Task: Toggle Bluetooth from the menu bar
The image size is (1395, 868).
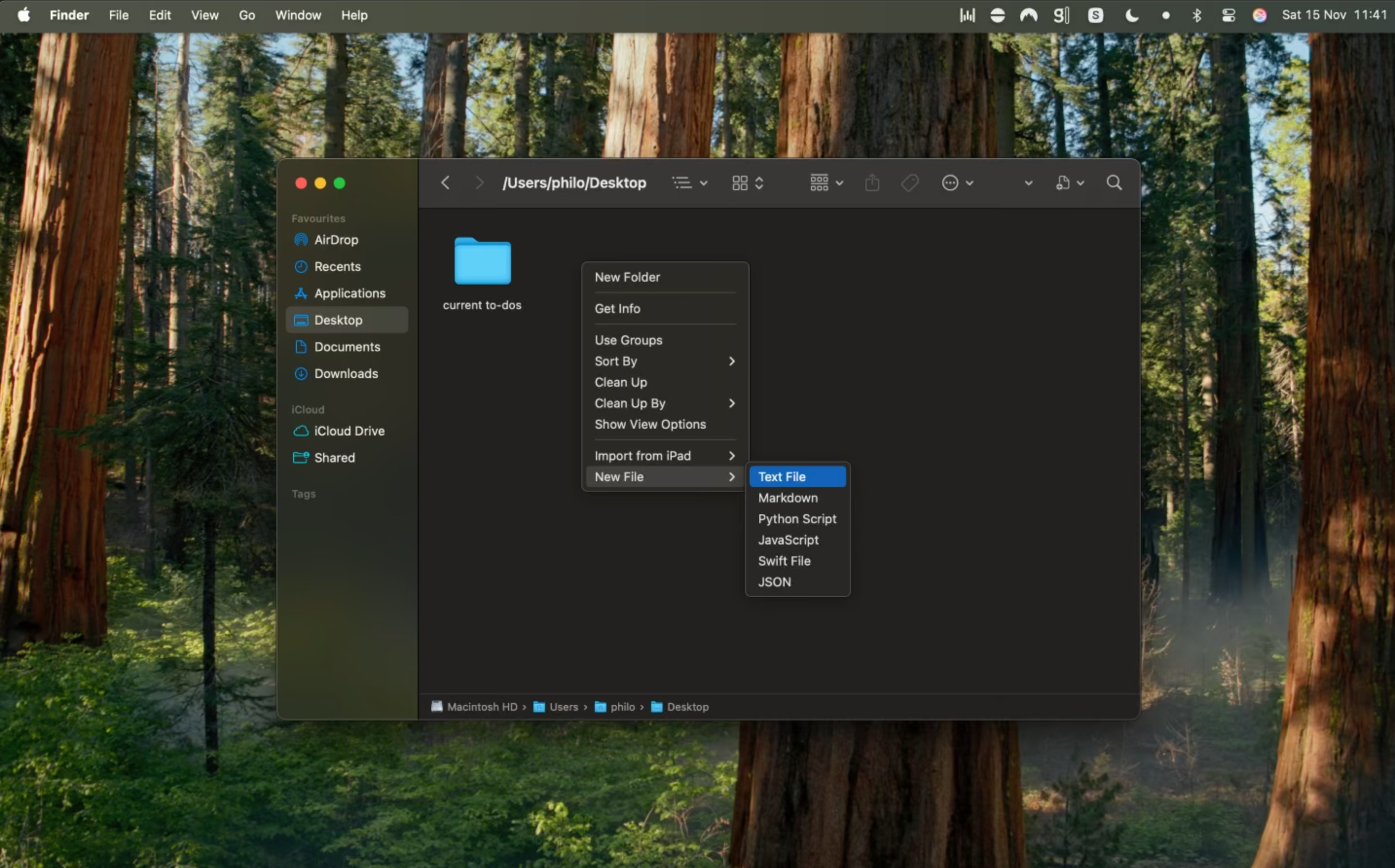Action: pos(1197,15)
